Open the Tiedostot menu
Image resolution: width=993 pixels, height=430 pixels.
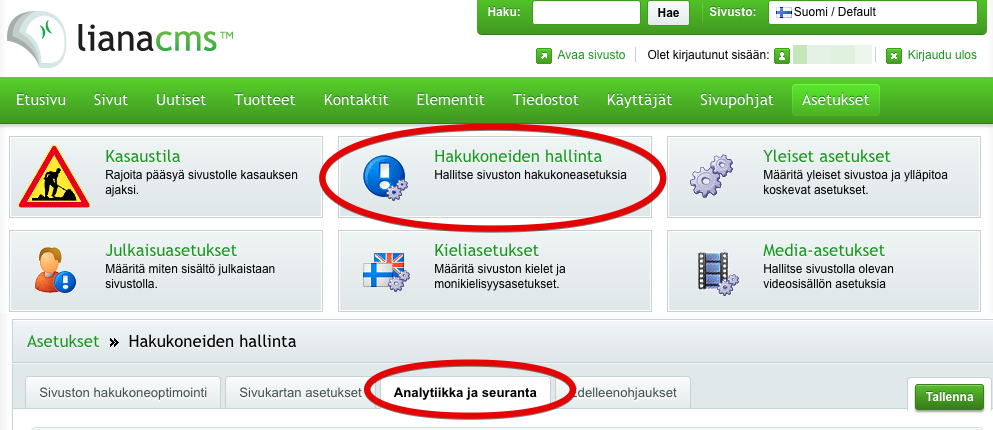(x=545, y=100)
